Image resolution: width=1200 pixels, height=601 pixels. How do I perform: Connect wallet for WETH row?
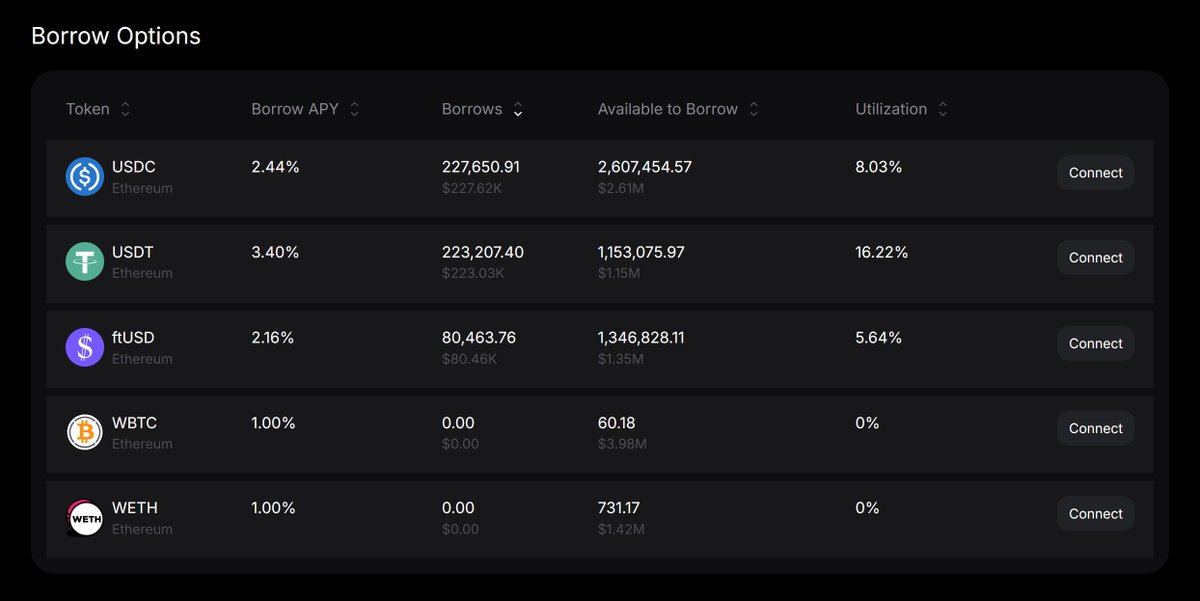tap(1095, 514)
